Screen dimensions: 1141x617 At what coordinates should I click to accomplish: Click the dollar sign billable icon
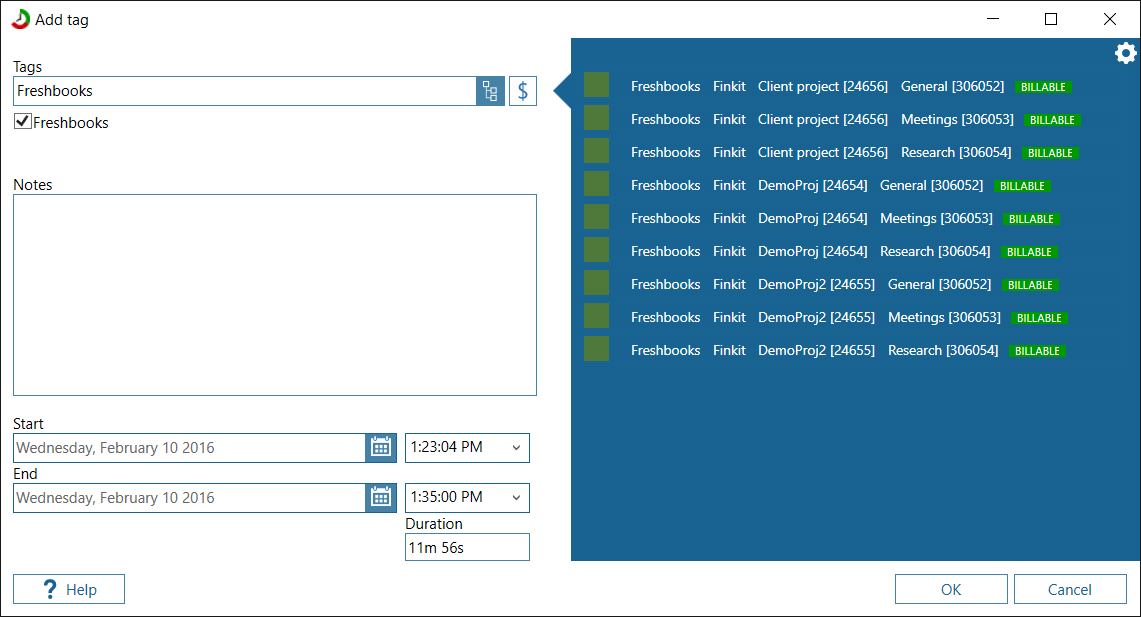522,91
